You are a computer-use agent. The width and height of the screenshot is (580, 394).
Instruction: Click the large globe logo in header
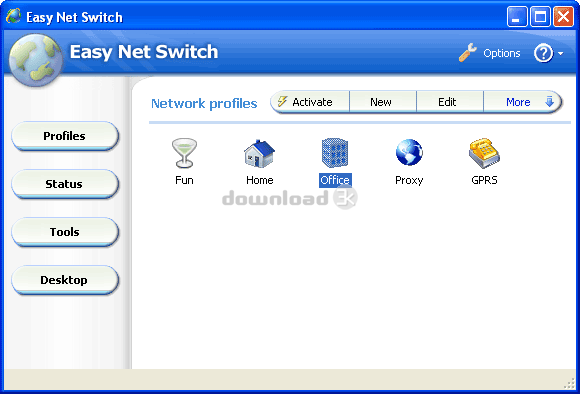point(36,60)
